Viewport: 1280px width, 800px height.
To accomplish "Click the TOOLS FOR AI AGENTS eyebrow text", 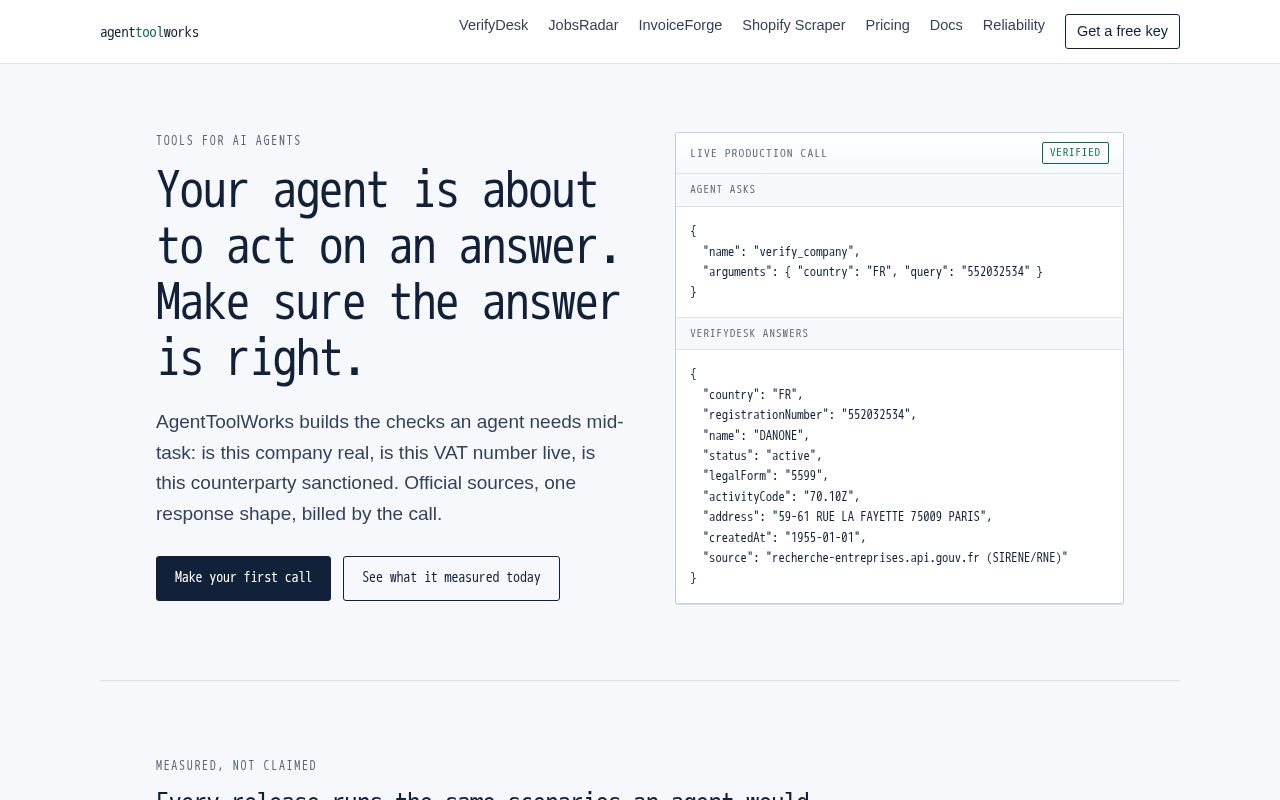I will click(x=229, y=141).
